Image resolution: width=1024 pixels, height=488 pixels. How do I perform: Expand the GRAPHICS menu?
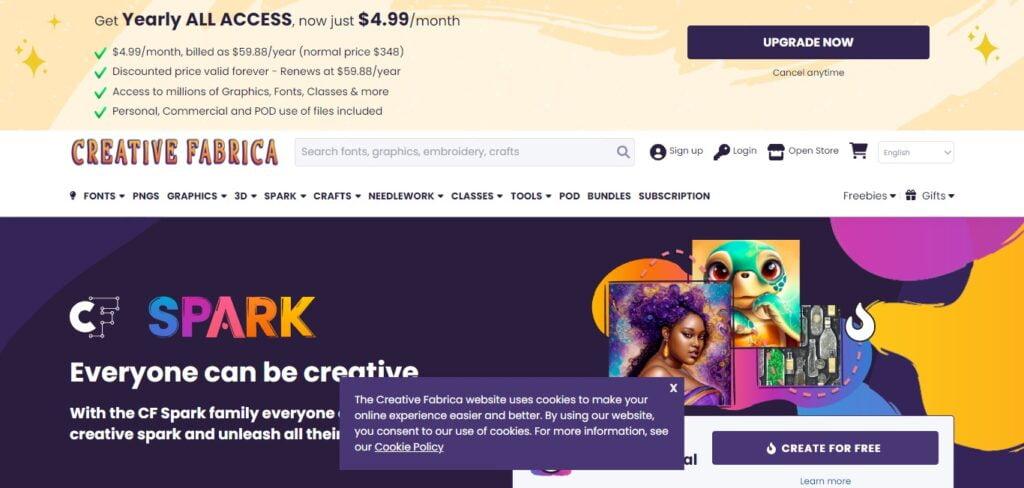(197, 196)
